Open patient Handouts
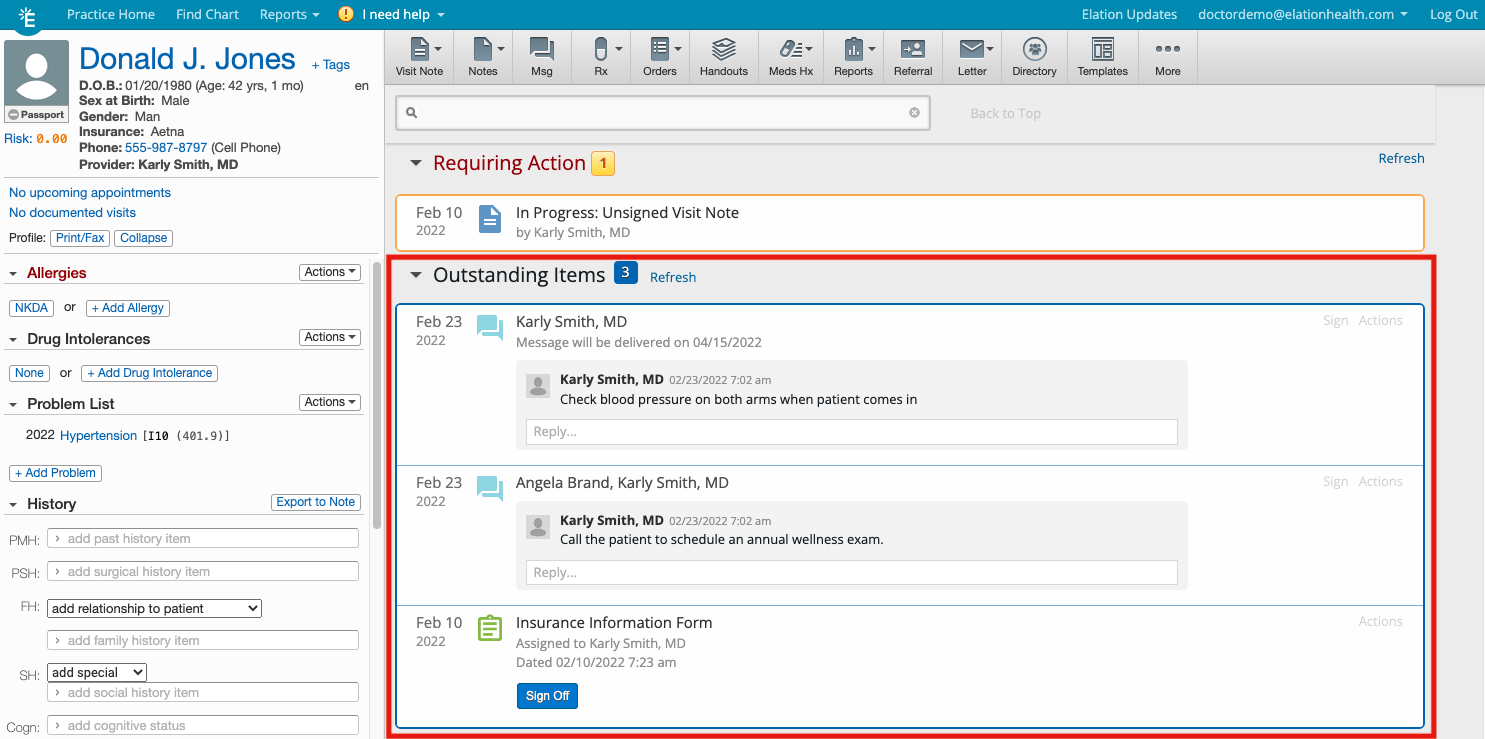Image resolution: width=1485 pixels, height=739 pixels. point(723,57)
